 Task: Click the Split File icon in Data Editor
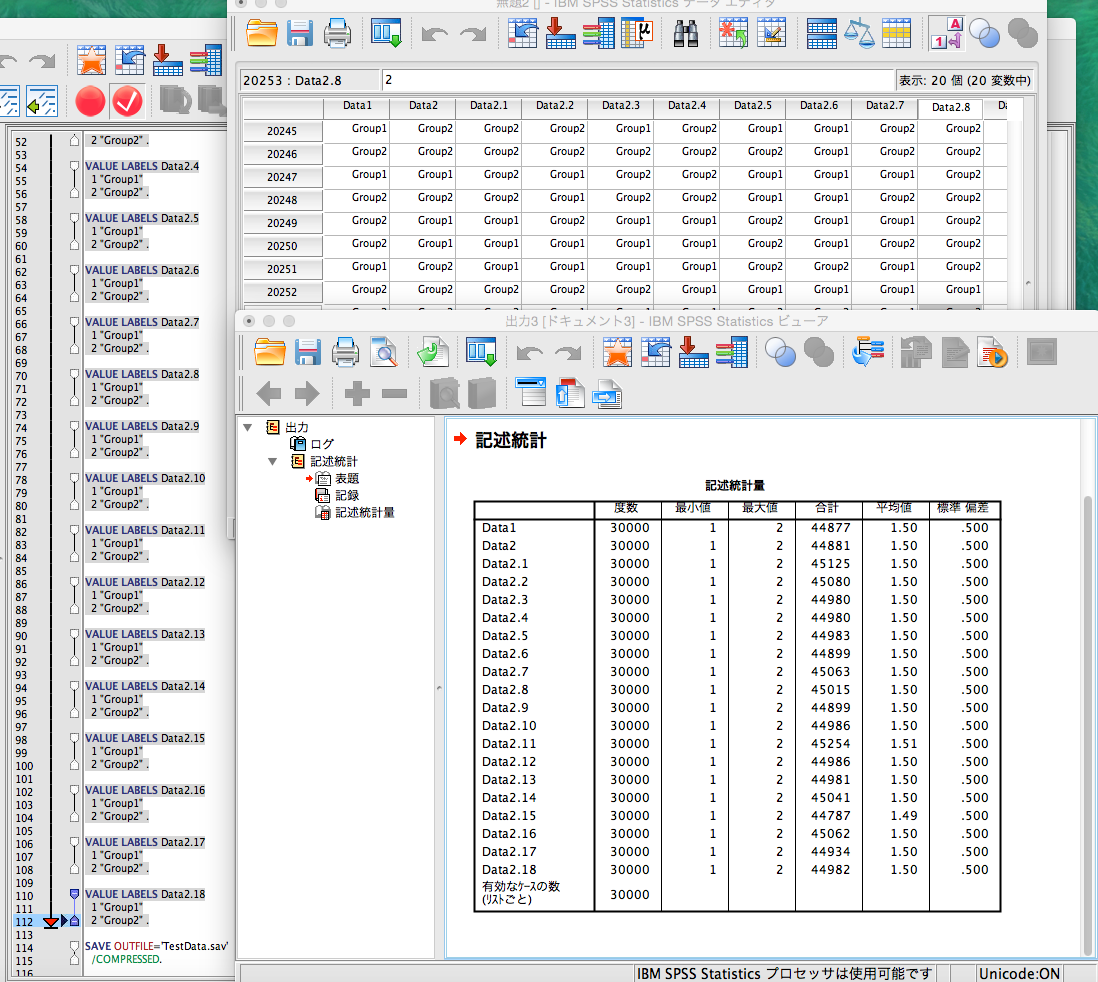click(x=821, y=33)
